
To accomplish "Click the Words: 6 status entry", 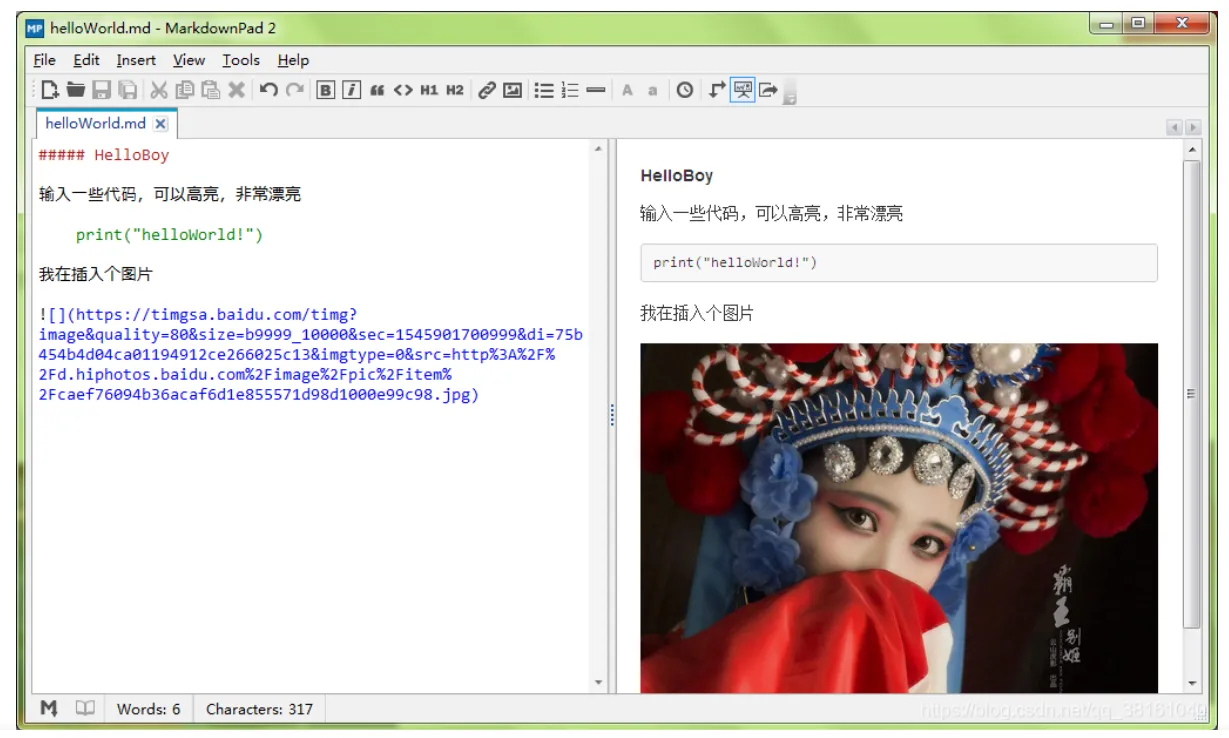I will click(x=149, y=709).
